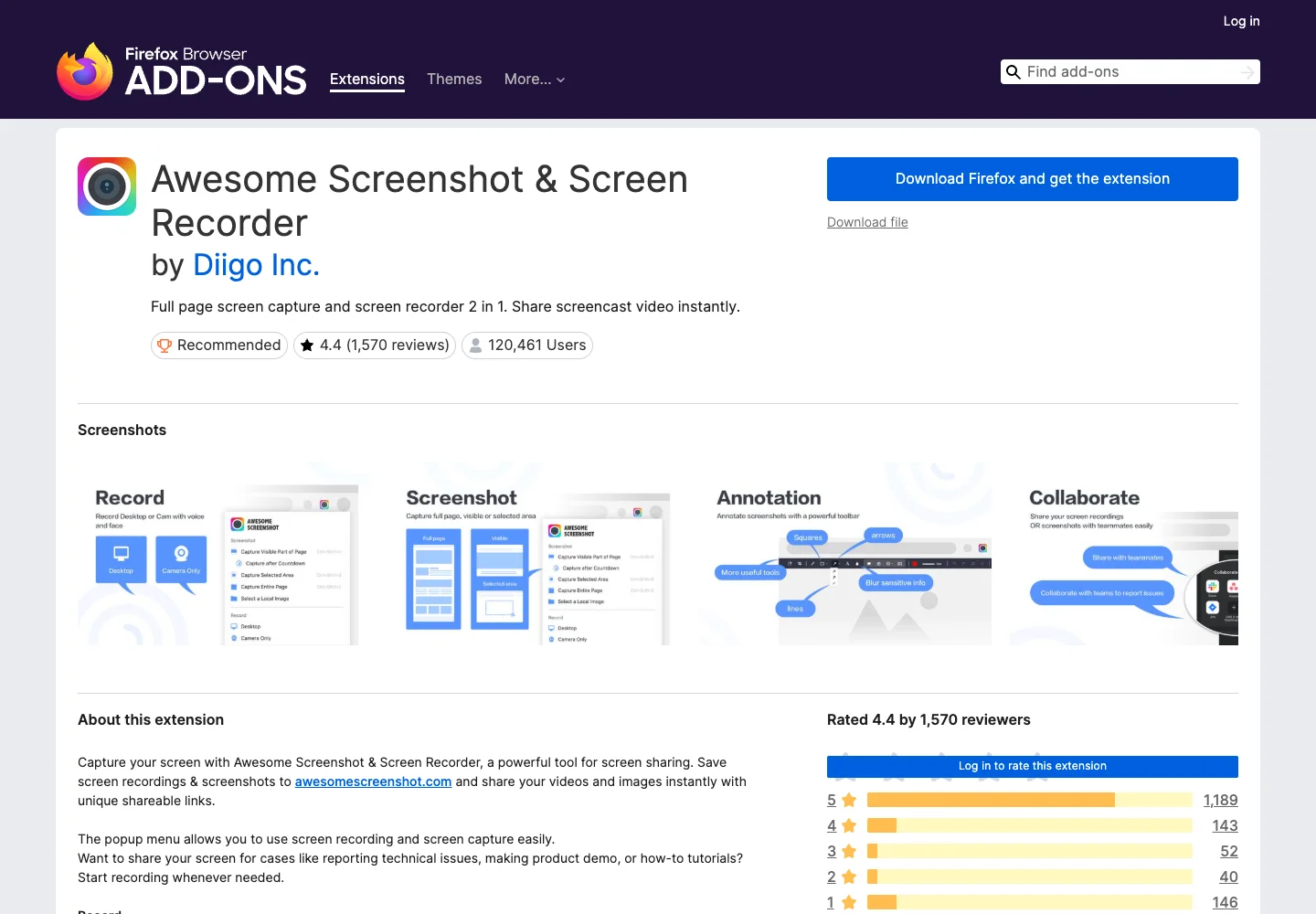Open the 52 three-star reviews count

pos(1229,851)
